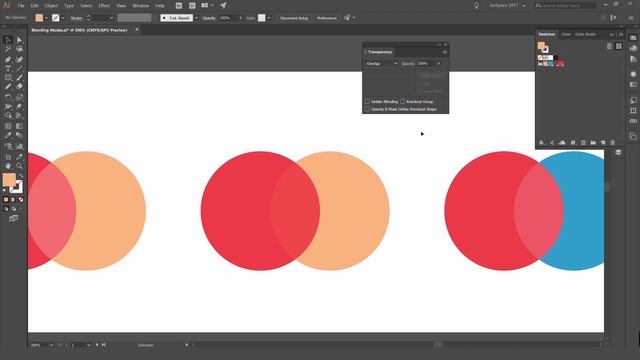Open Transparency panel options menu
The height and width of the screenshot is (360, 640).
click(444, 52)
